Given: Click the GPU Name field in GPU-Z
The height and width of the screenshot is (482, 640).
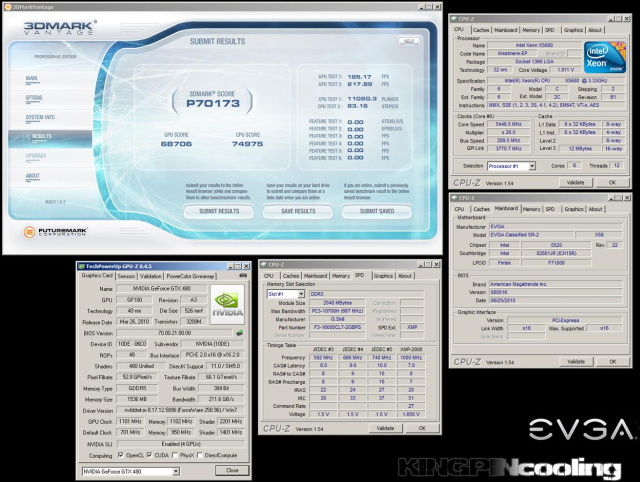Looking at the screenshot, I should [162, 289].
